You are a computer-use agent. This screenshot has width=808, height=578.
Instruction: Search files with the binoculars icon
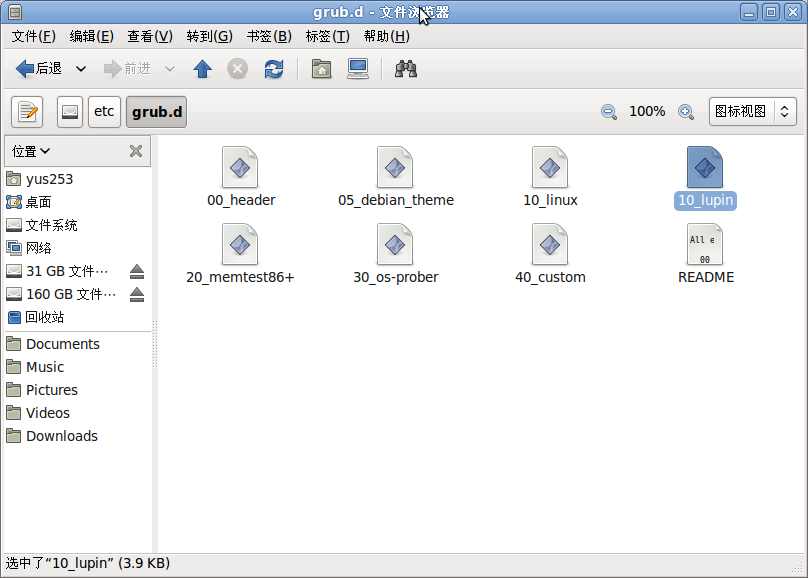(x=406, y=69)
